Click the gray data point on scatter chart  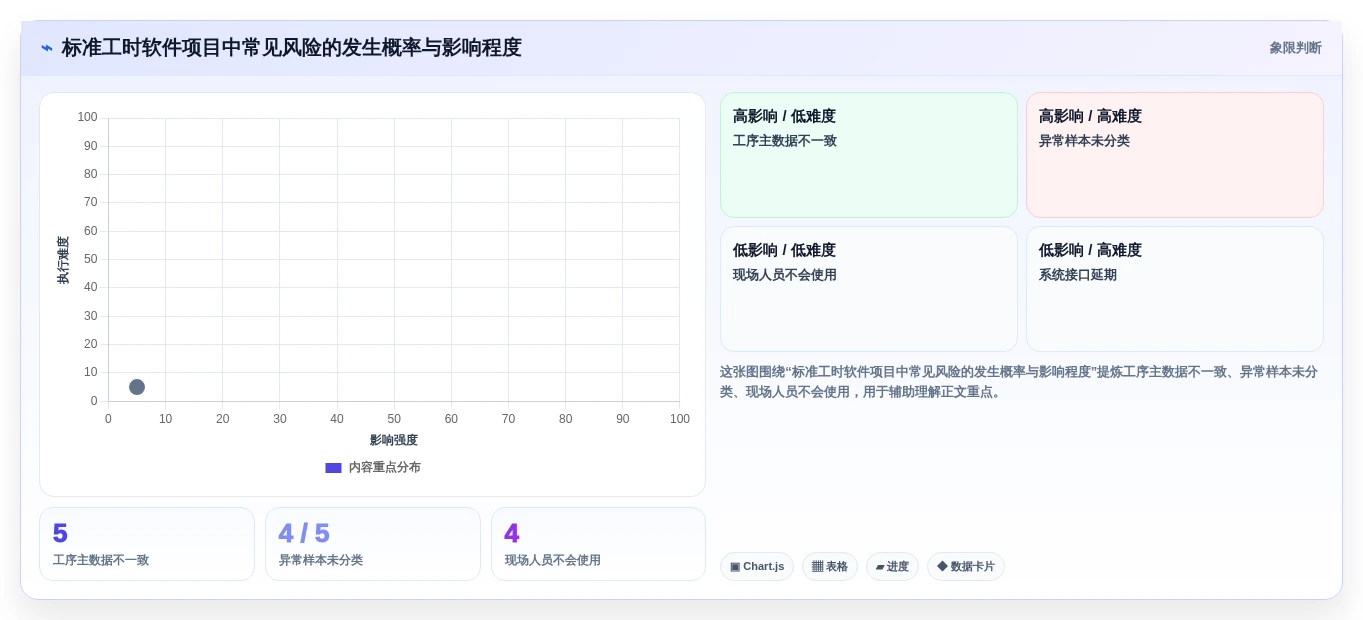137,387
